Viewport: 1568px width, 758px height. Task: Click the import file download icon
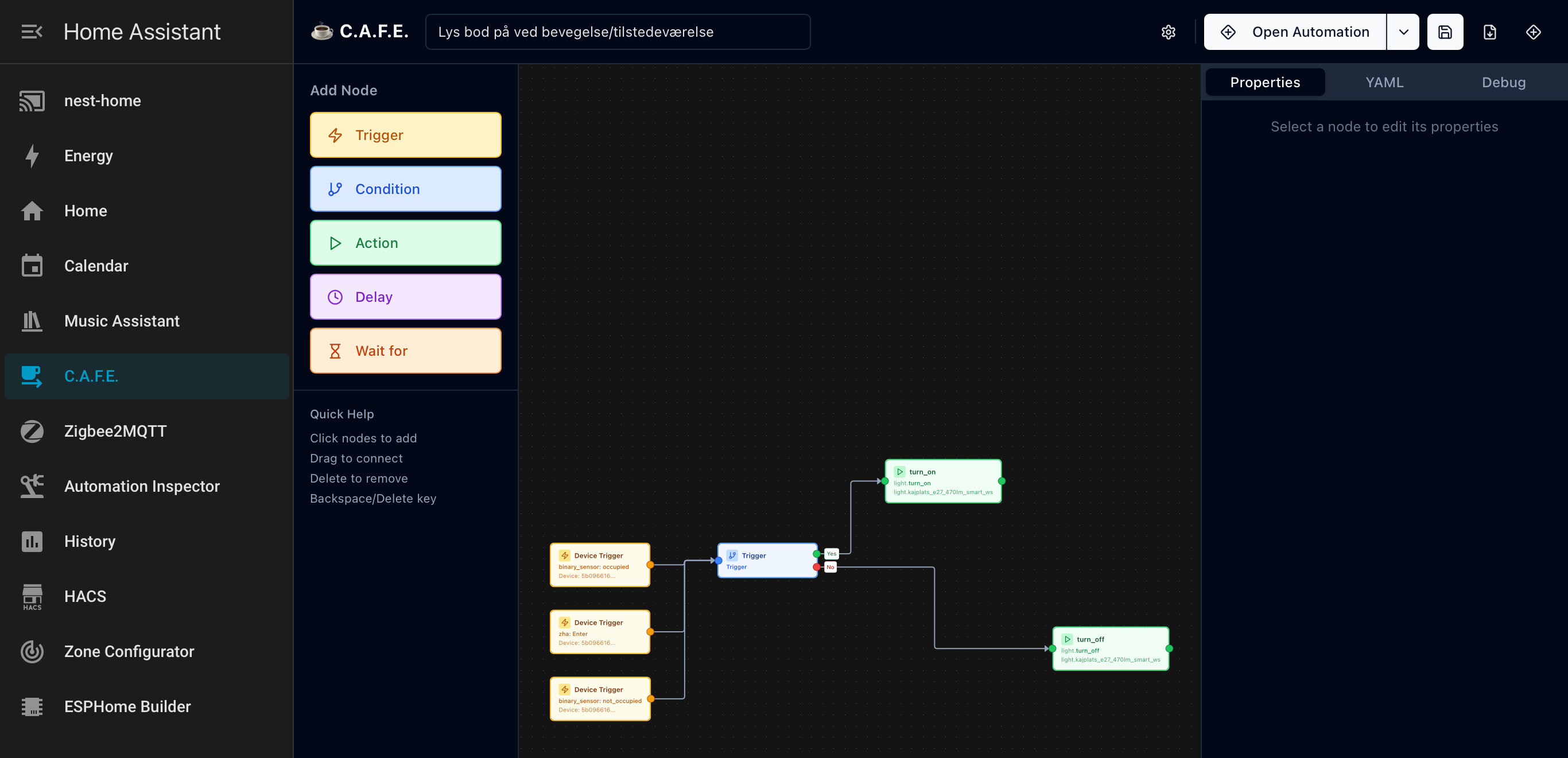click(1489, 32)
